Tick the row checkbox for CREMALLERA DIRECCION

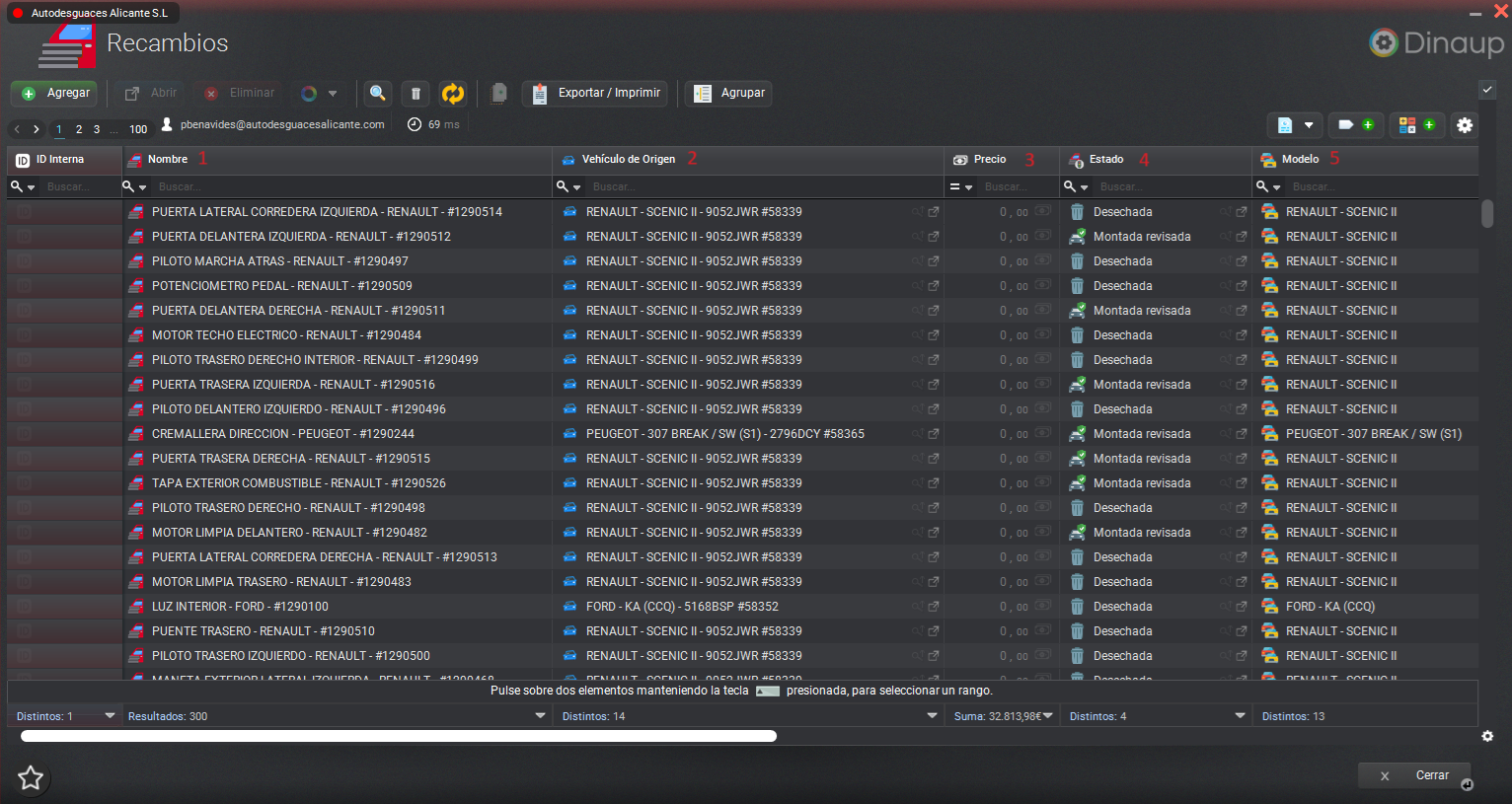pos(24,434)
